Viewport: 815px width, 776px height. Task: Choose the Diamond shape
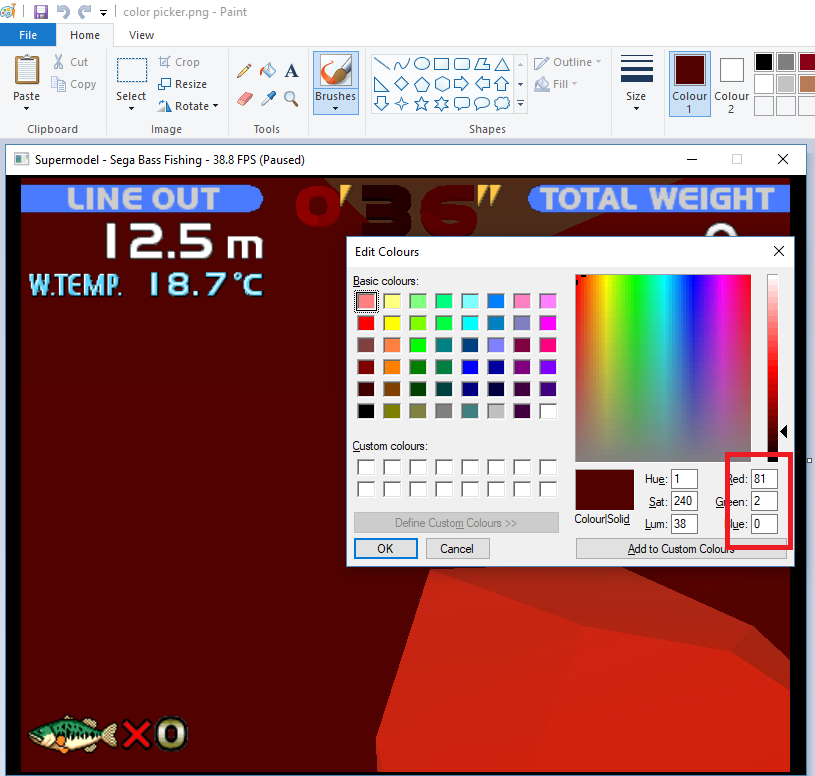[401, 84]
